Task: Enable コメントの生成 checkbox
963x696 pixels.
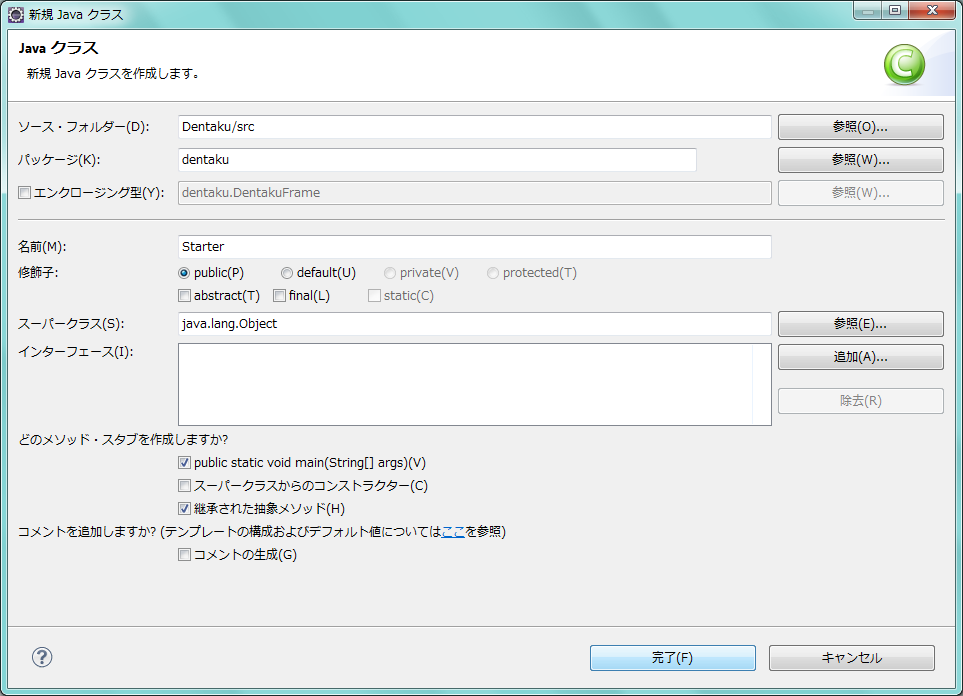Action: point(184,555)
